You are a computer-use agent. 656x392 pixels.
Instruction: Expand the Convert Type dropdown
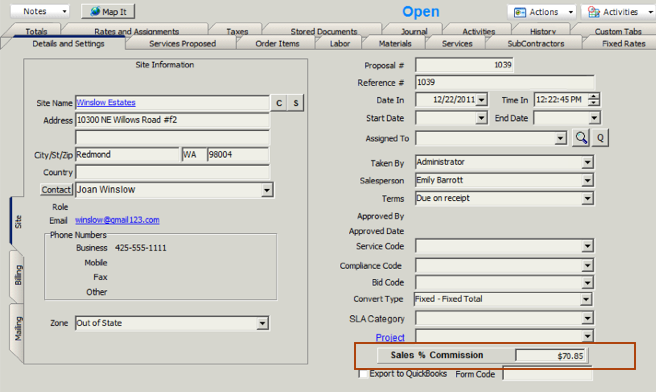tap(586, 299)
